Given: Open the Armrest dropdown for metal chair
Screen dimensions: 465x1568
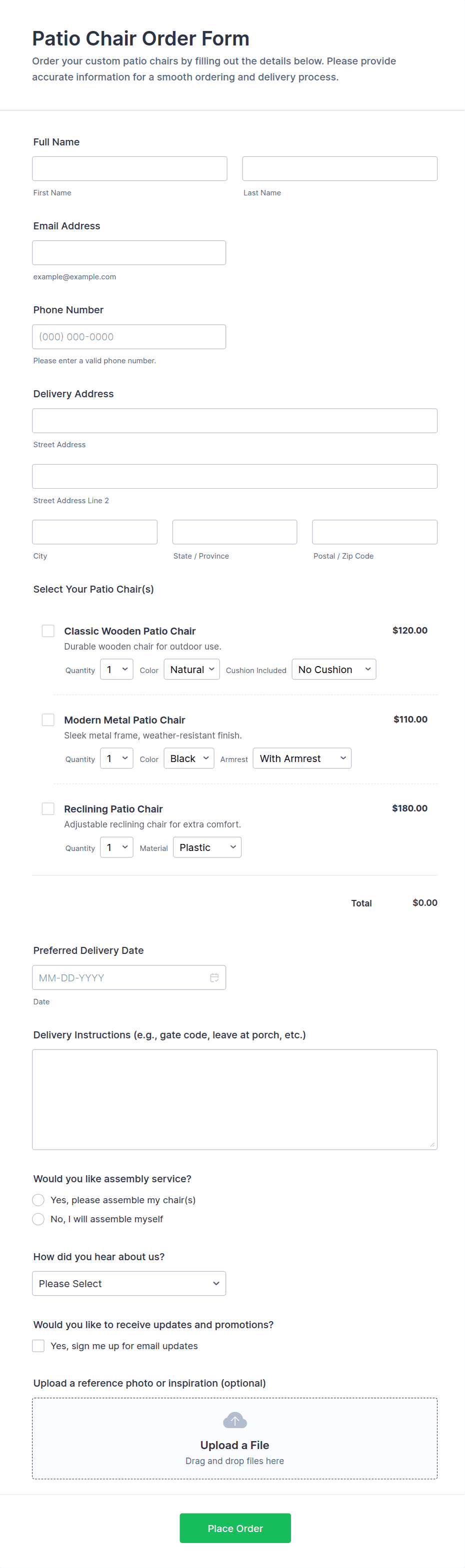Looking at the screenshot, I should tap(301, 759).
